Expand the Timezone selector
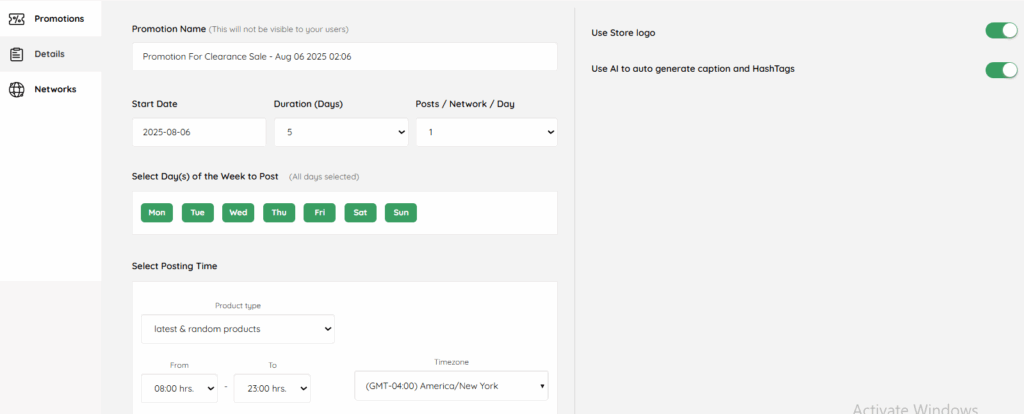 click(451, 385)
